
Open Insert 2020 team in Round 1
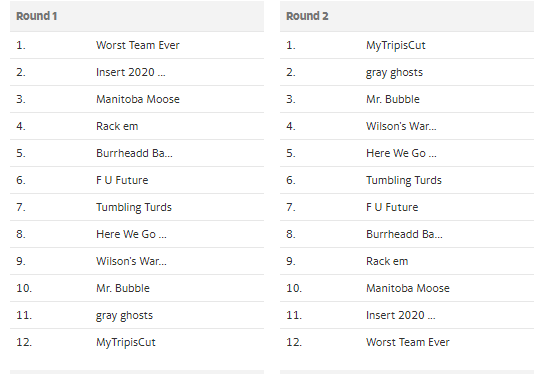click(131, 72)
